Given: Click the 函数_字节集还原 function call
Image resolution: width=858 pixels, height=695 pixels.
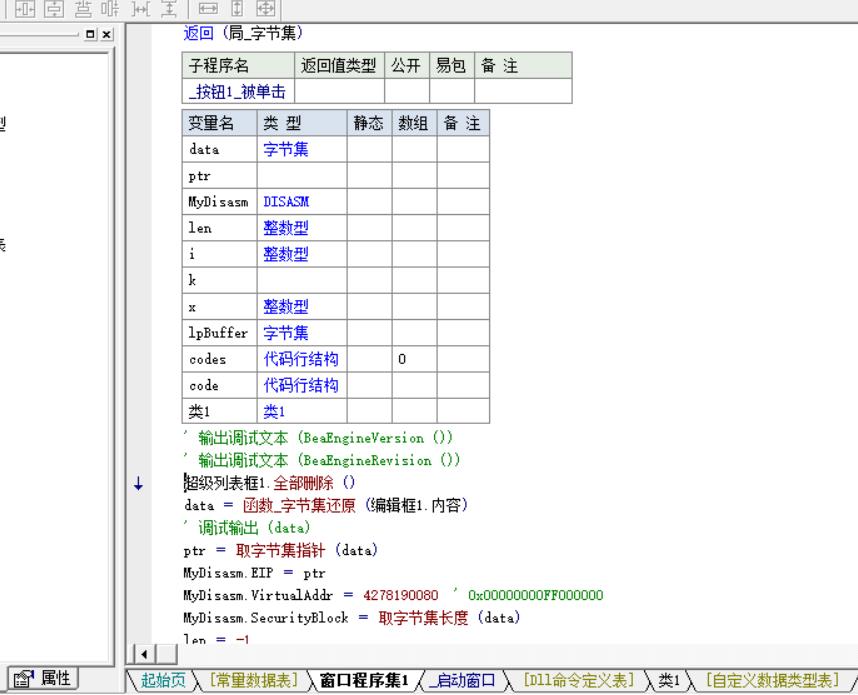Looking at the screenshot, I should pos(299,505).
